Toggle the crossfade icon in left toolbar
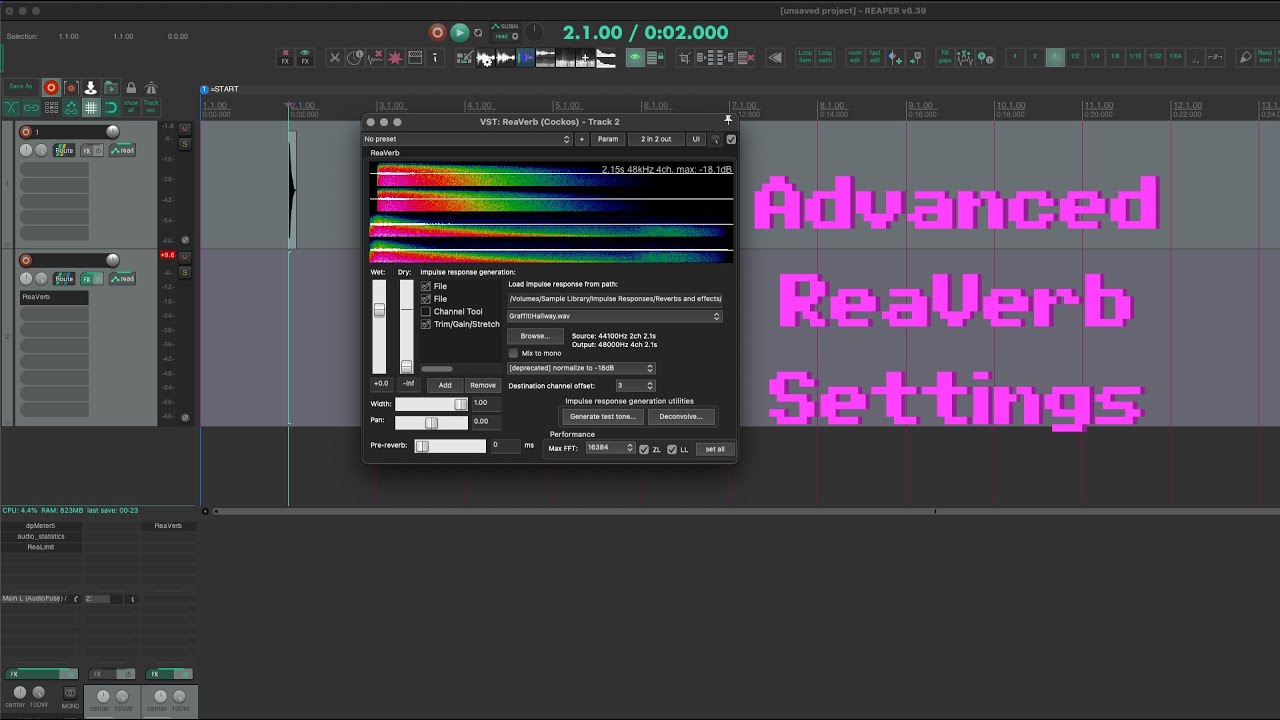This screenshot has width=1280, height=720. pyautogui.click(x=11, y=107)
